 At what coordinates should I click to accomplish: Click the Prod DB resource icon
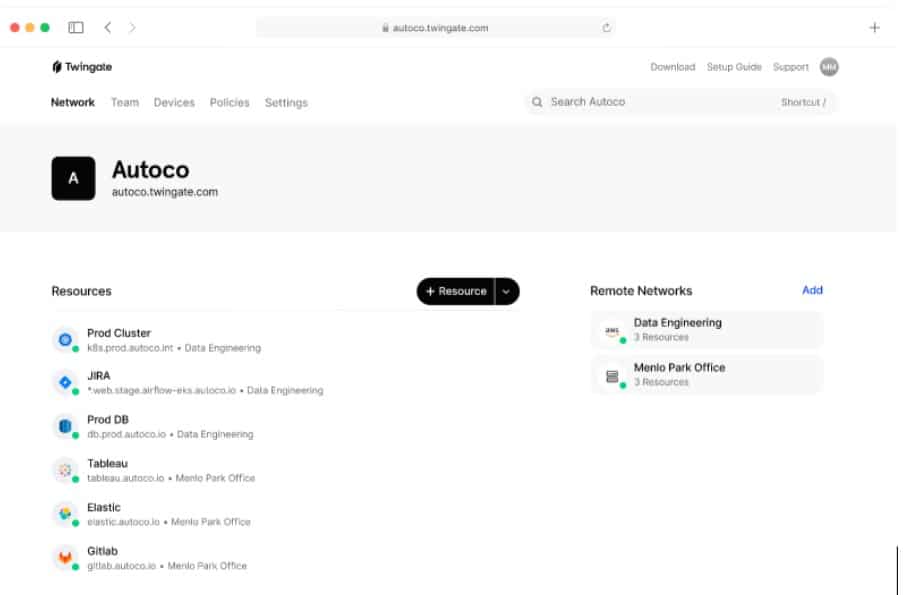(x=65, y=426)
